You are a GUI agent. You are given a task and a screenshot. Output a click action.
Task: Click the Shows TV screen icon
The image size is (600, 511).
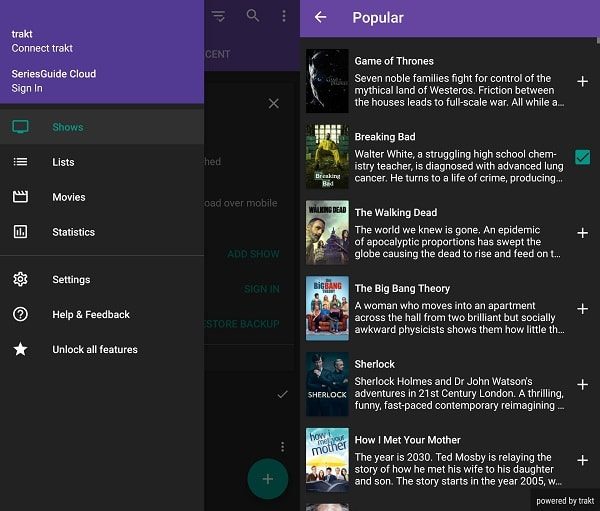point(20,127)
